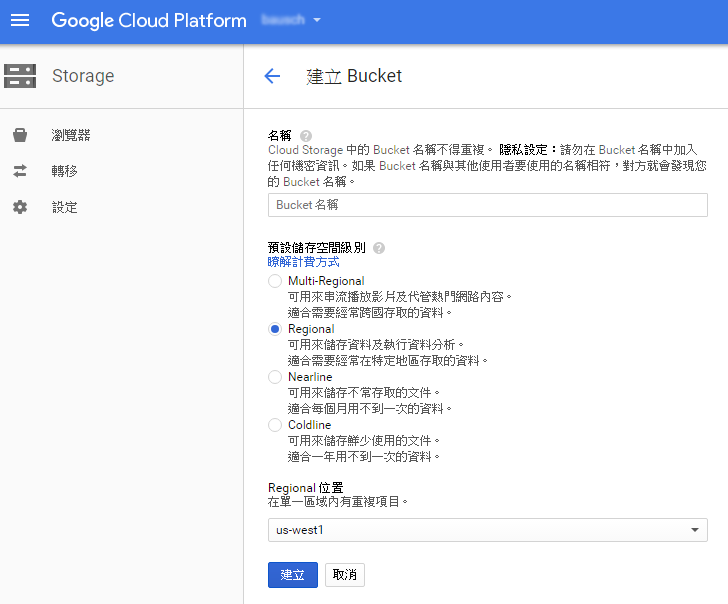The image size is (728, 604).
Task: Go to 轉移 in the sidebar
Action: [65, 171]
